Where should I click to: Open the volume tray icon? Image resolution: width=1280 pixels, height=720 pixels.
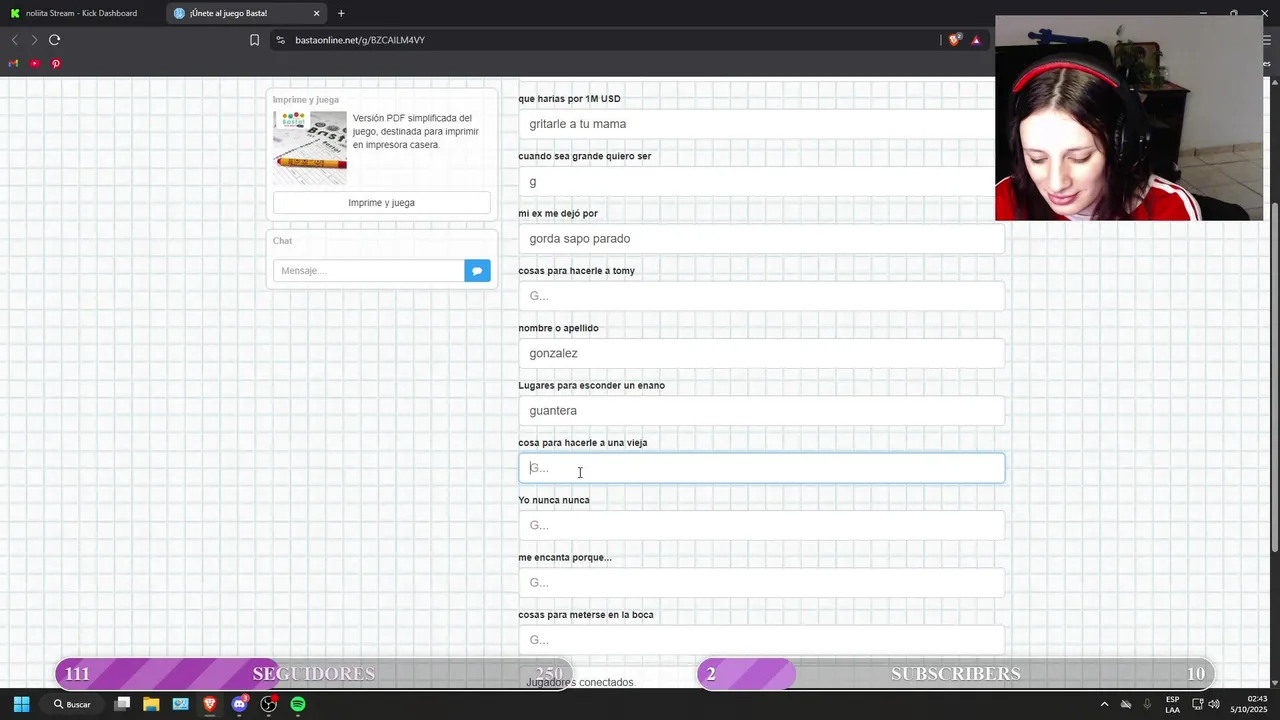coord(1214,704)
